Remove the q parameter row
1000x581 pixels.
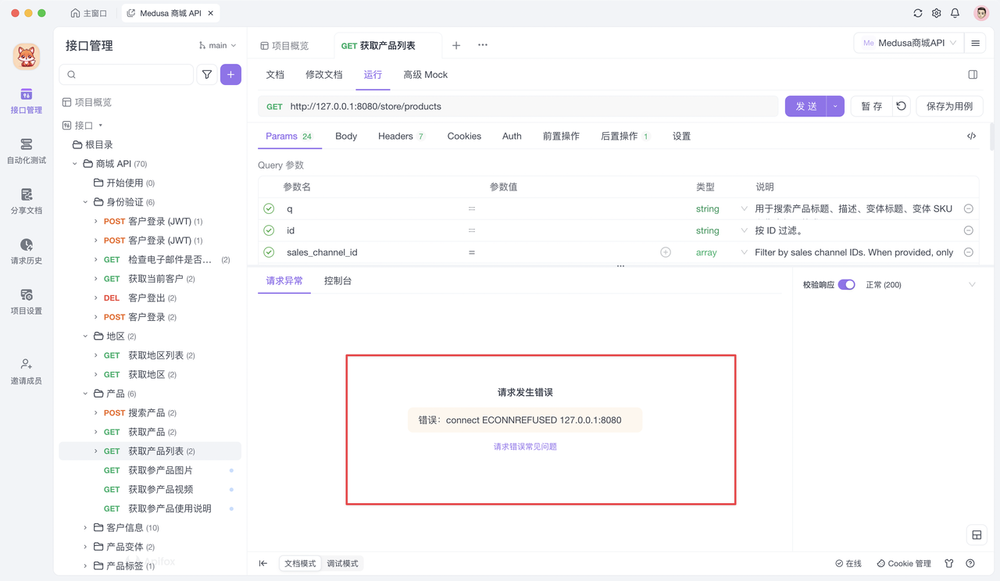[968, 209]
